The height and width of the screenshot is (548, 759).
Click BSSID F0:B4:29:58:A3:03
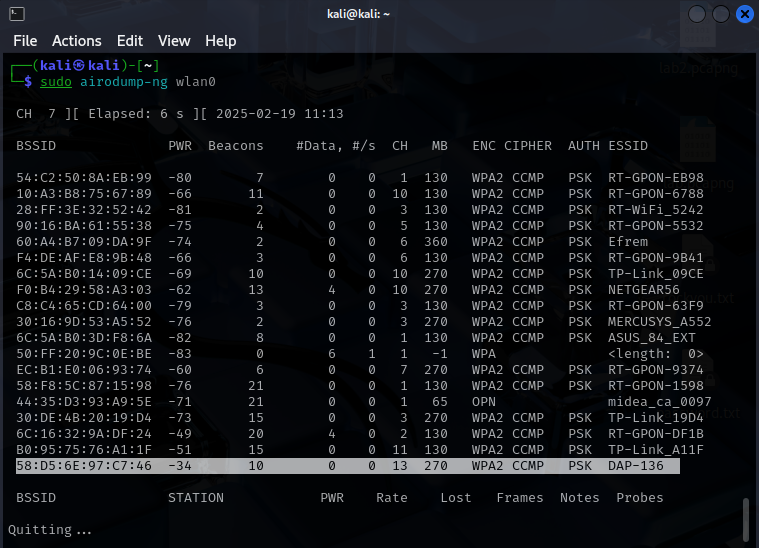pyautogui.click(x=84, y=289)
